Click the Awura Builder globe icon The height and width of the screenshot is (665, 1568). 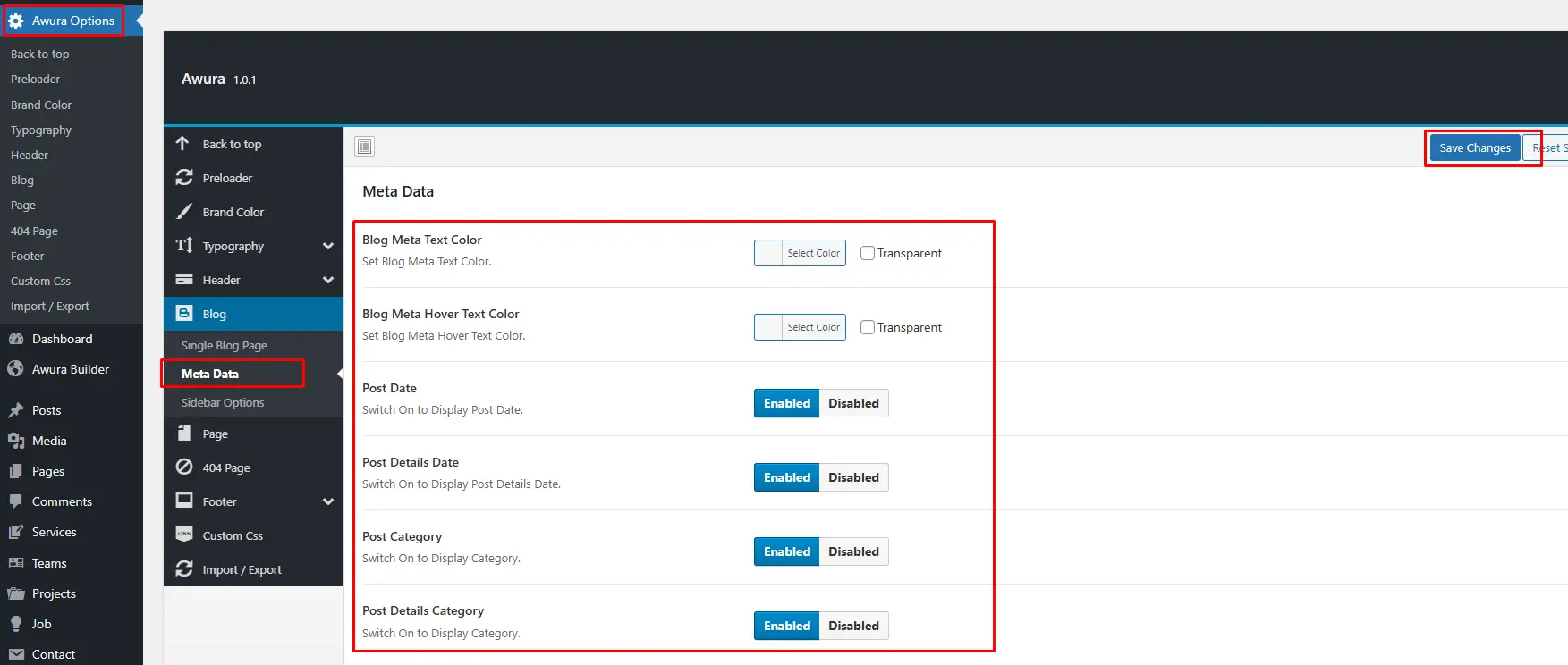pos(15,369)
